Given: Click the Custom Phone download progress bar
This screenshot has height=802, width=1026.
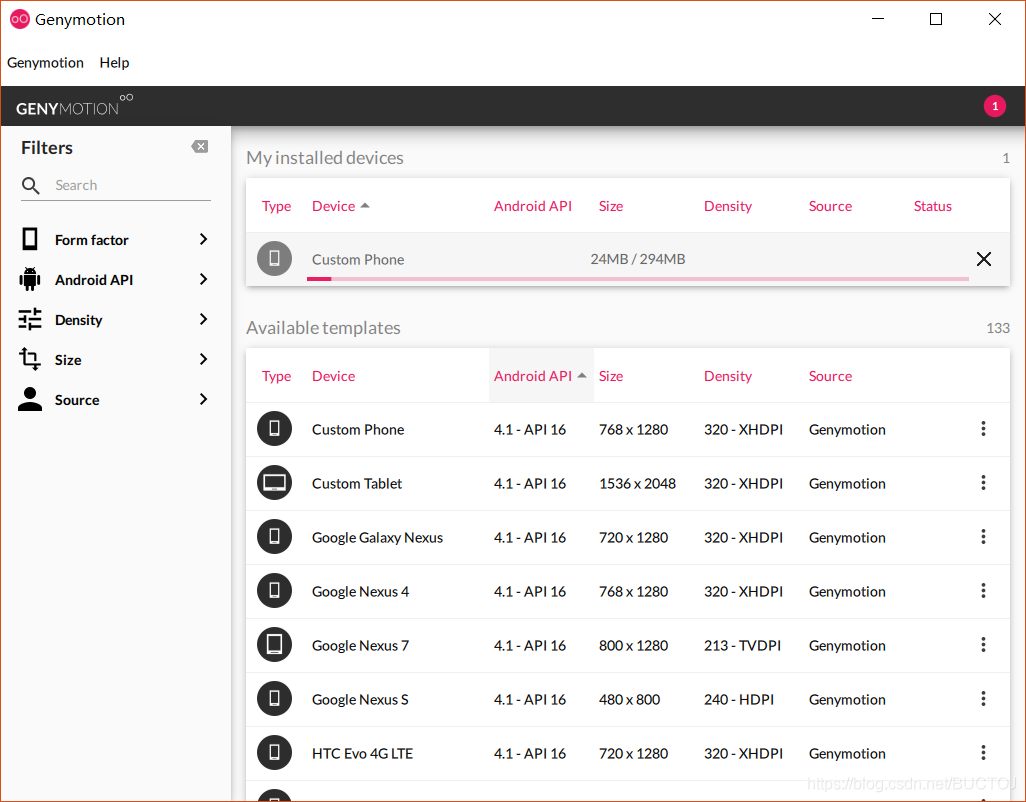Looking at the screenshot, I should [637, 279].
